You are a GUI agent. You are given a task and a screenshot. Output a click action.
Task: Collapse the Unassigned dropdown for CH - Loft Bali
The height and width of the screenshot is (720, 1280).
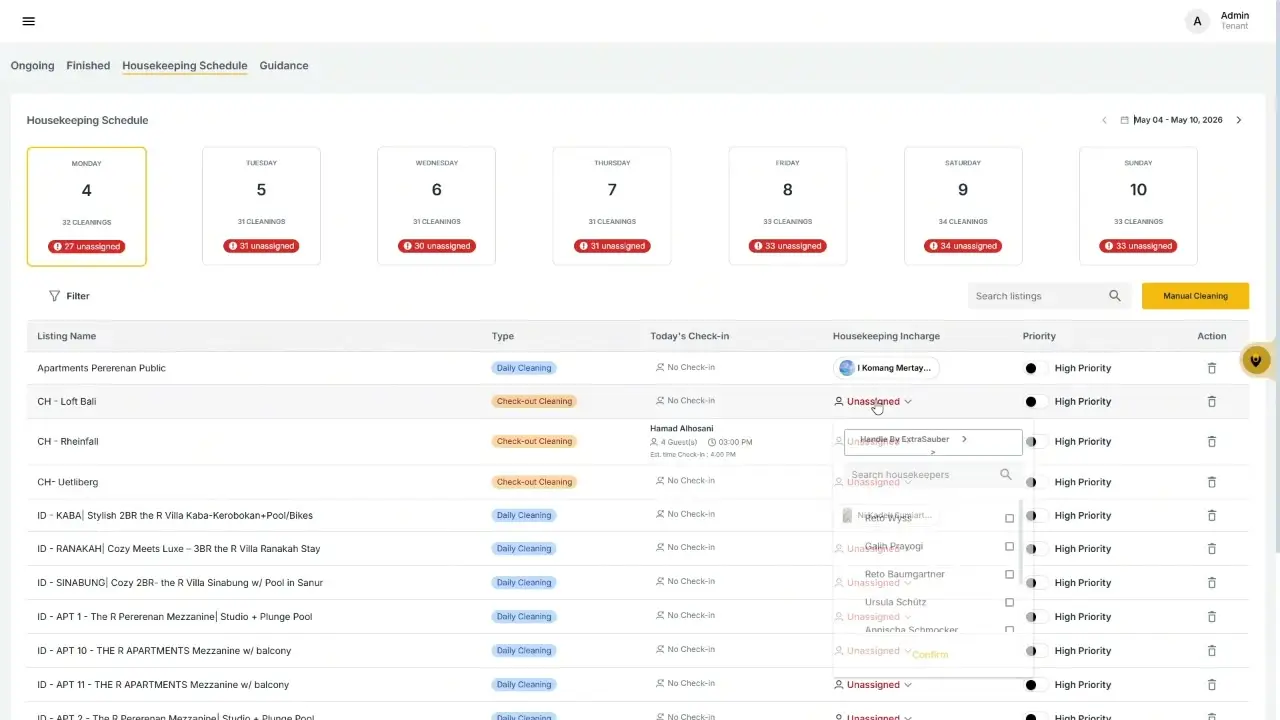pyautogui.click(x=873, y=402)
